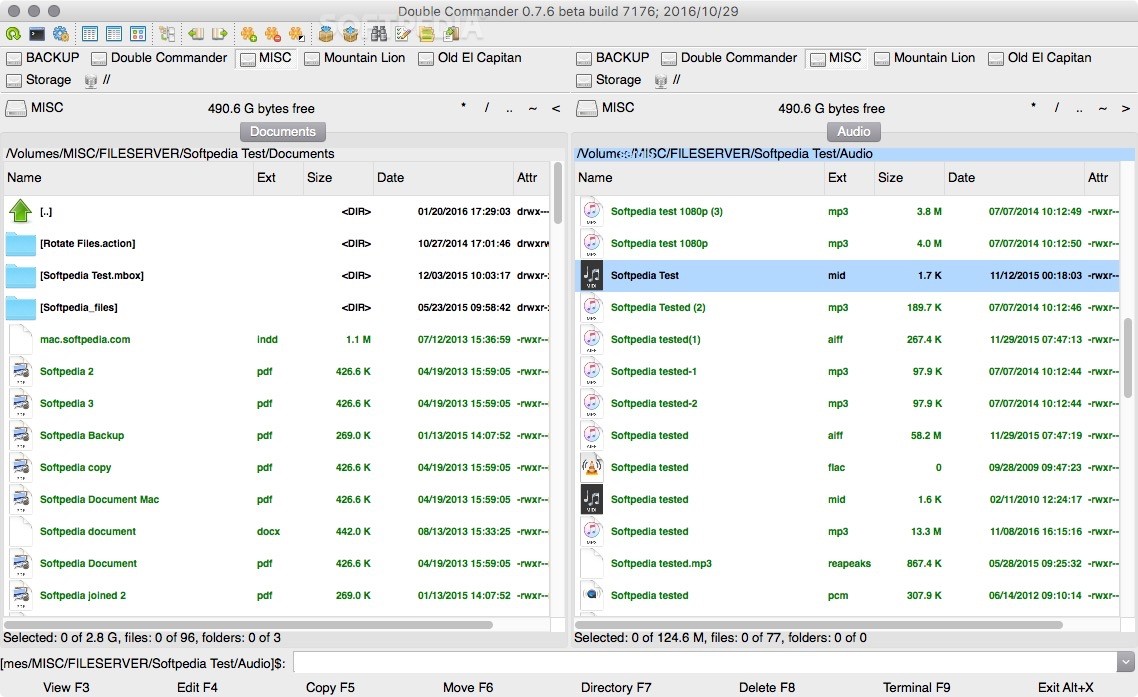This screenshot has height=697, width=1138.
Task: Select Old El Capitan drive in right panel
Action: [x=1040, y=58]
